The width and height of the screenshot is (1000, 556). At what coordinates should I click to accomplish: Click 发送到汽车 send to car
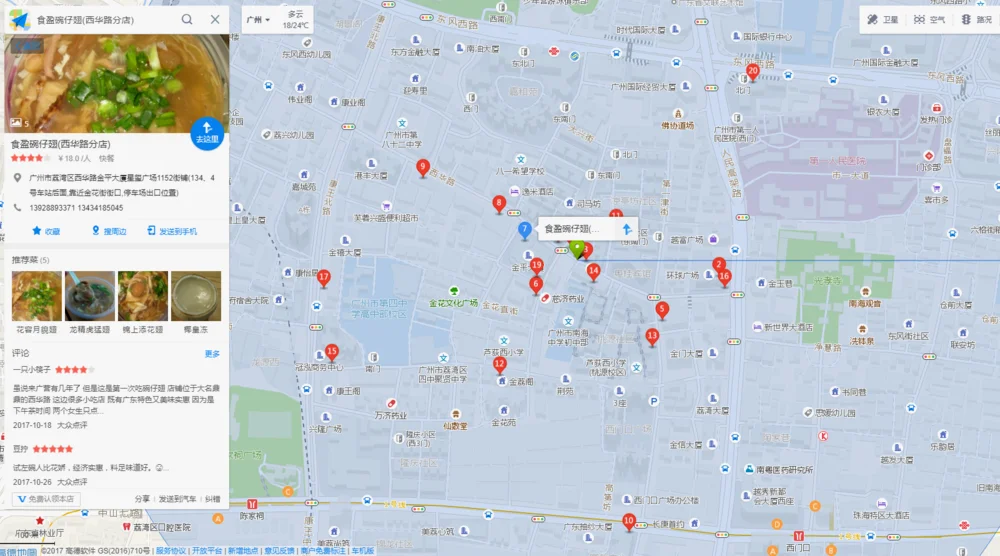point(177,499)
